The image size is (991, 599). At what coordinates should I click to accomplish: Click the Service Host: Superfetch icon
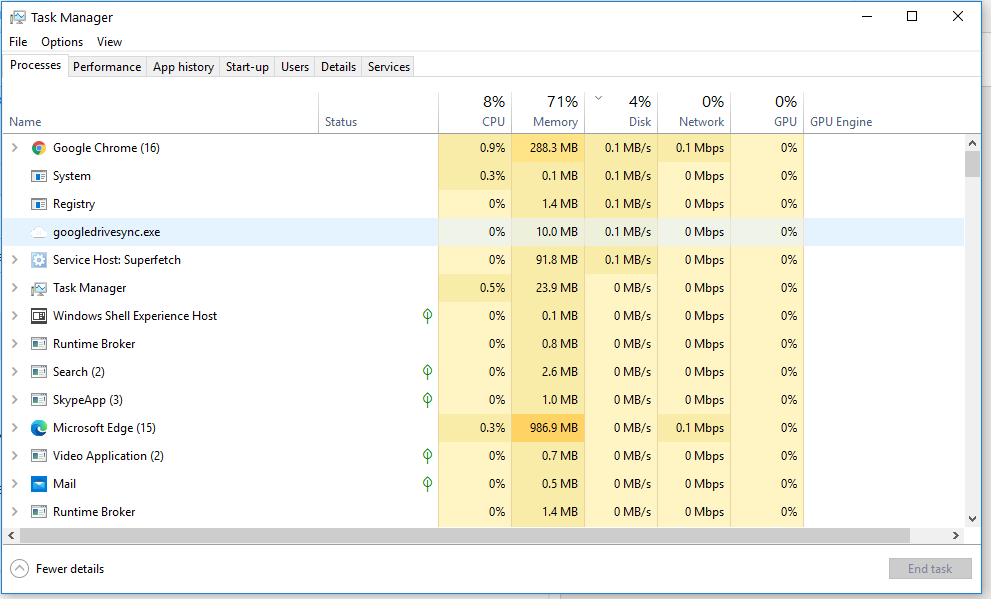38,259
